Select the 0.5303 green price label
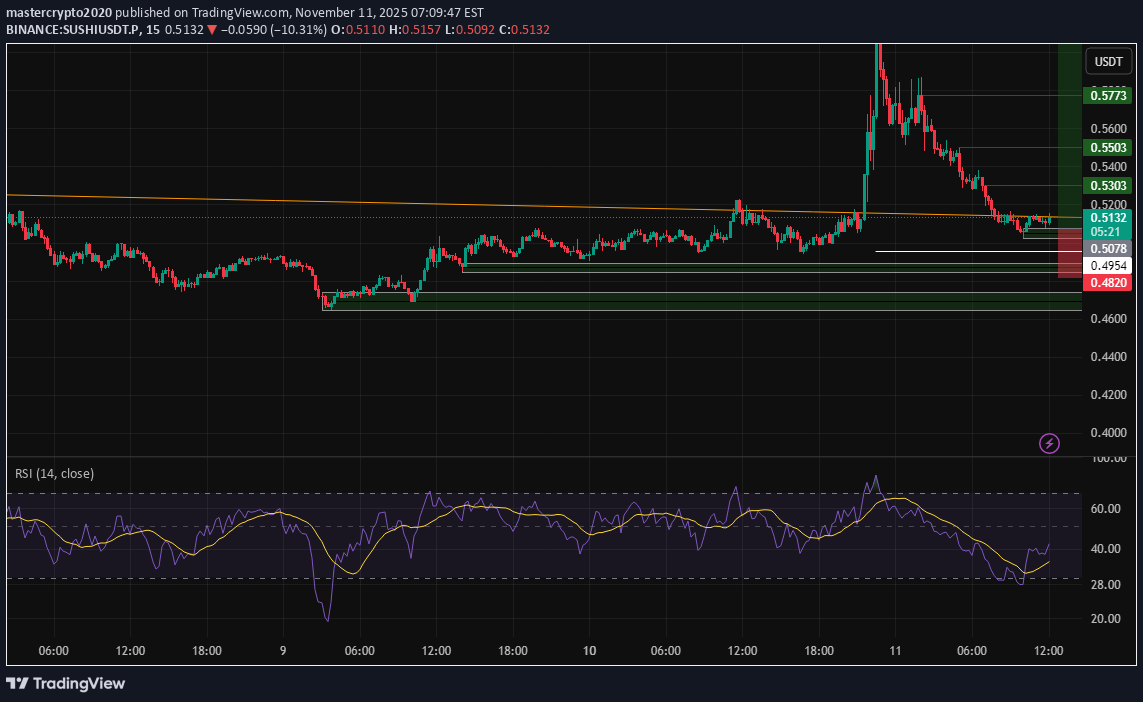The image size is (1143, 702). [1108, 186]
